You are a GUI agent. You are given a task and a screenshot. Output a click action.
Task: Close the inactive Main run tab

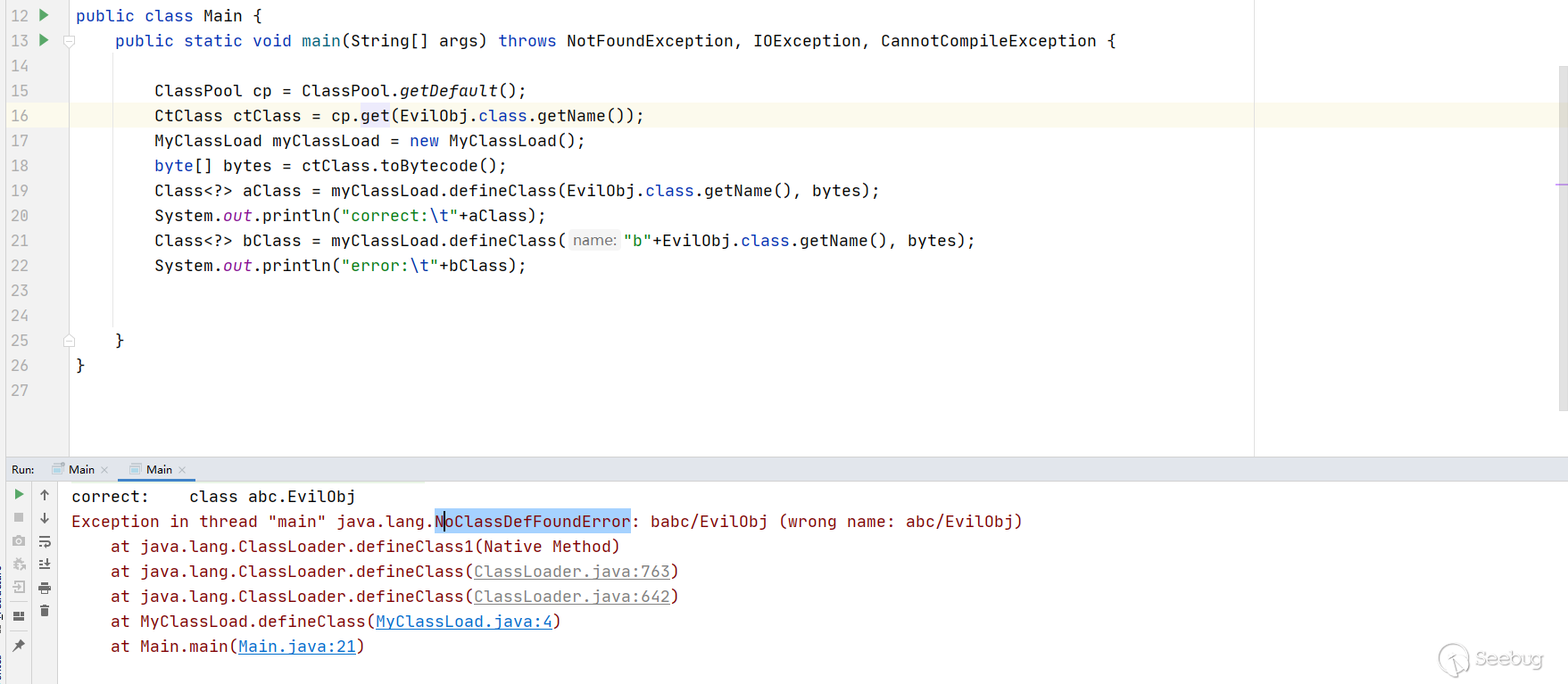pos(104,470)
